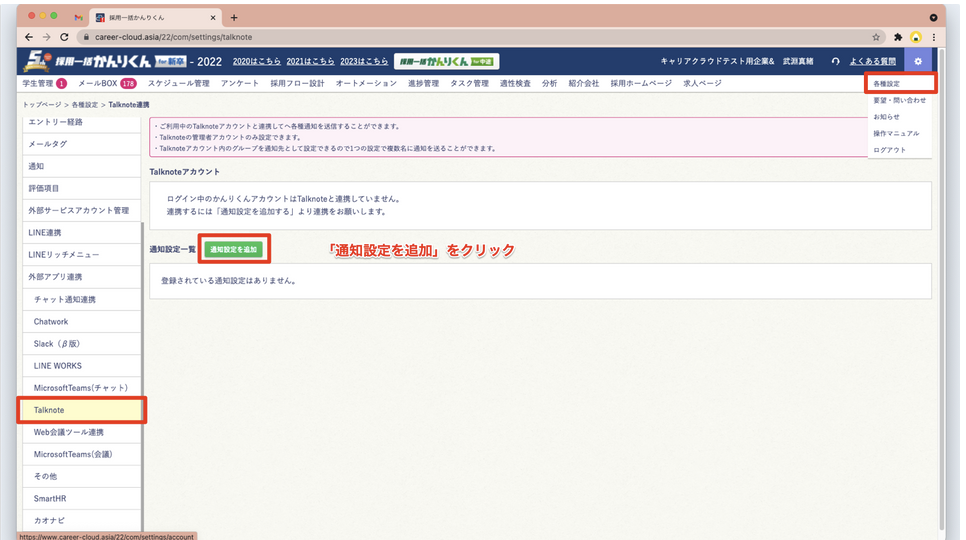Screen dimensions: 966x540
Task: Go to メールBOX in navigation bar
Action: (x=106, y=84)
